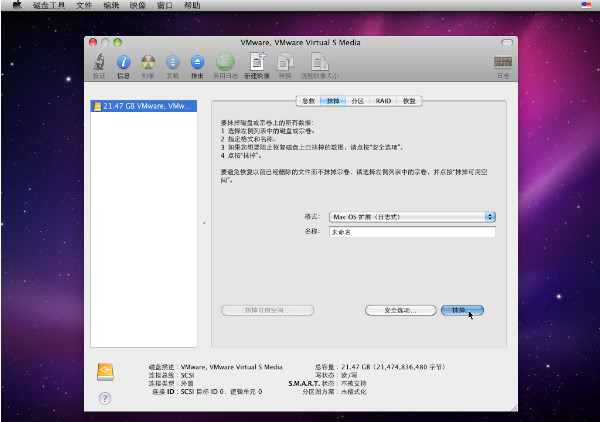Click the orange disk icon beside the disk description
Image resolution: width=600 pixels, height=422 pixels.
click(x=105, y=372)
